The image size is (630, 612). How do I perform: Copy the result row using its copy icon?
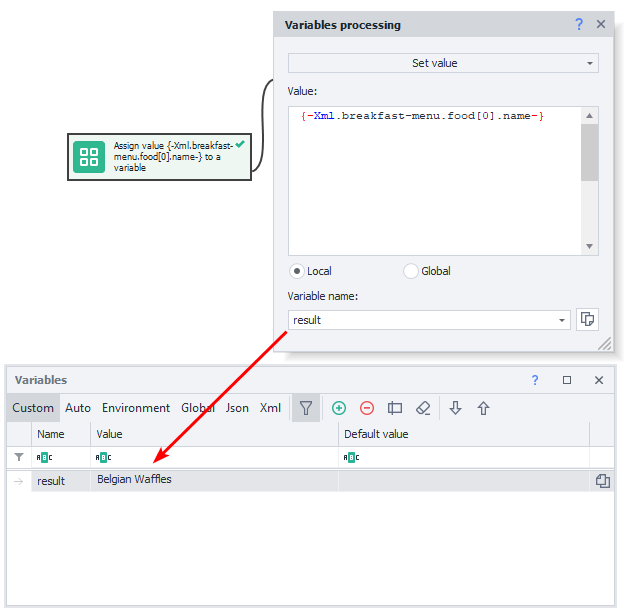(602, 481)
